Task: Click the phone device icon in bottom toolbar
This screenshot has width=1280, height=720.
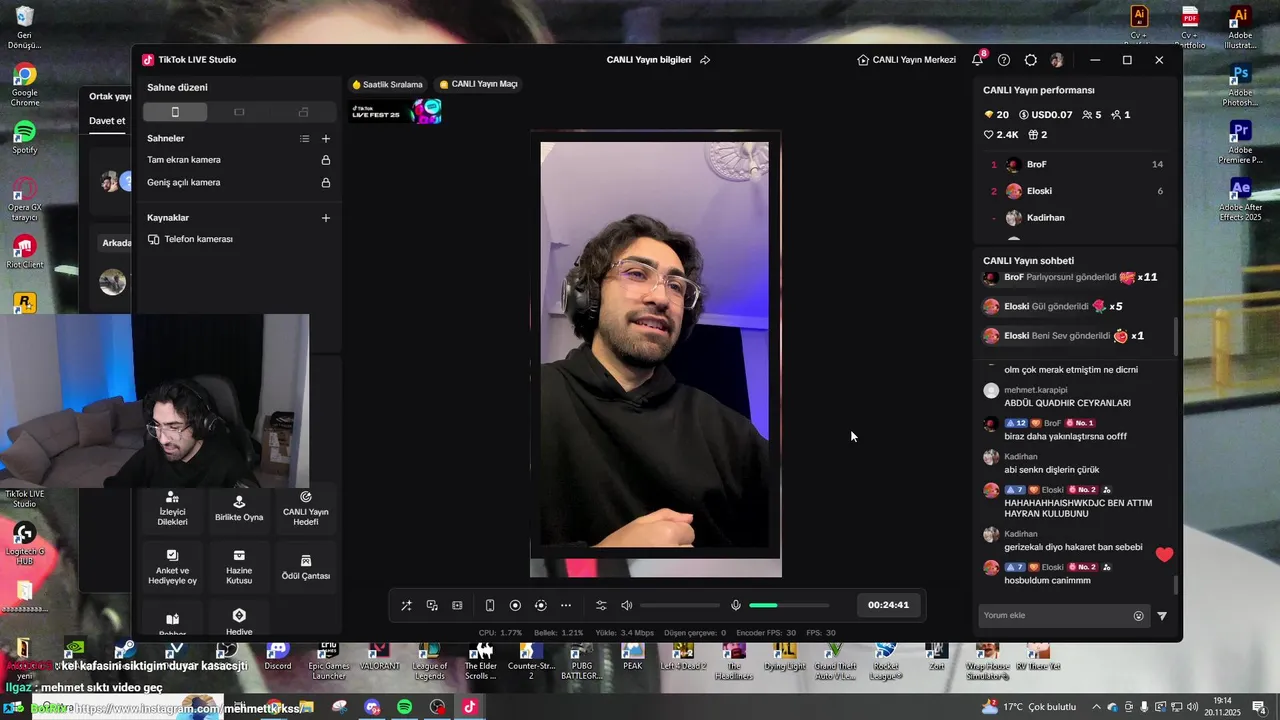Action: [x=490, y=605]
